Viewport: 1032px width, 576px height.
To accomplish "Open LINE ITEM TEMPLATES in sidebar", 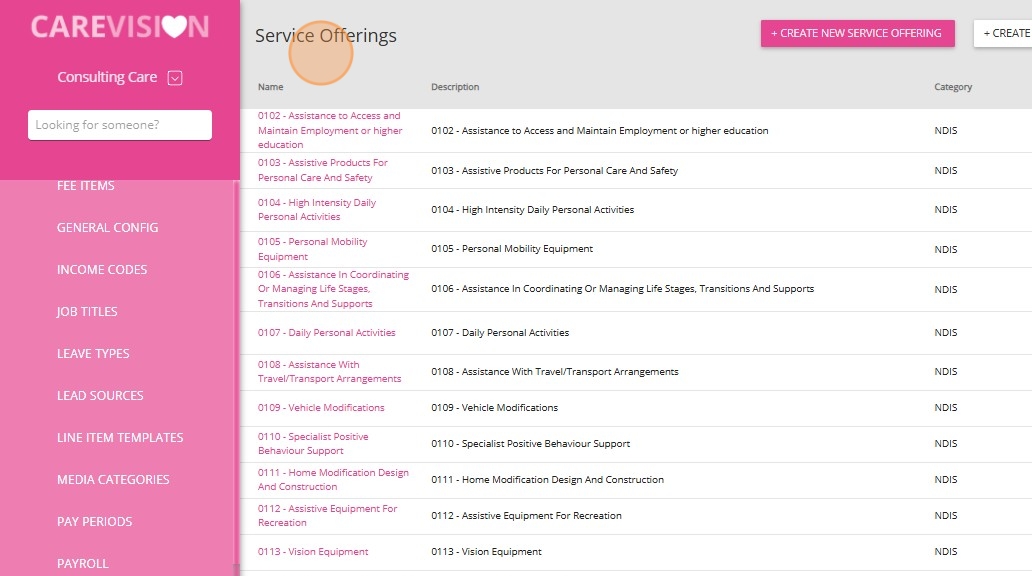I will click(x=120, y=438).
